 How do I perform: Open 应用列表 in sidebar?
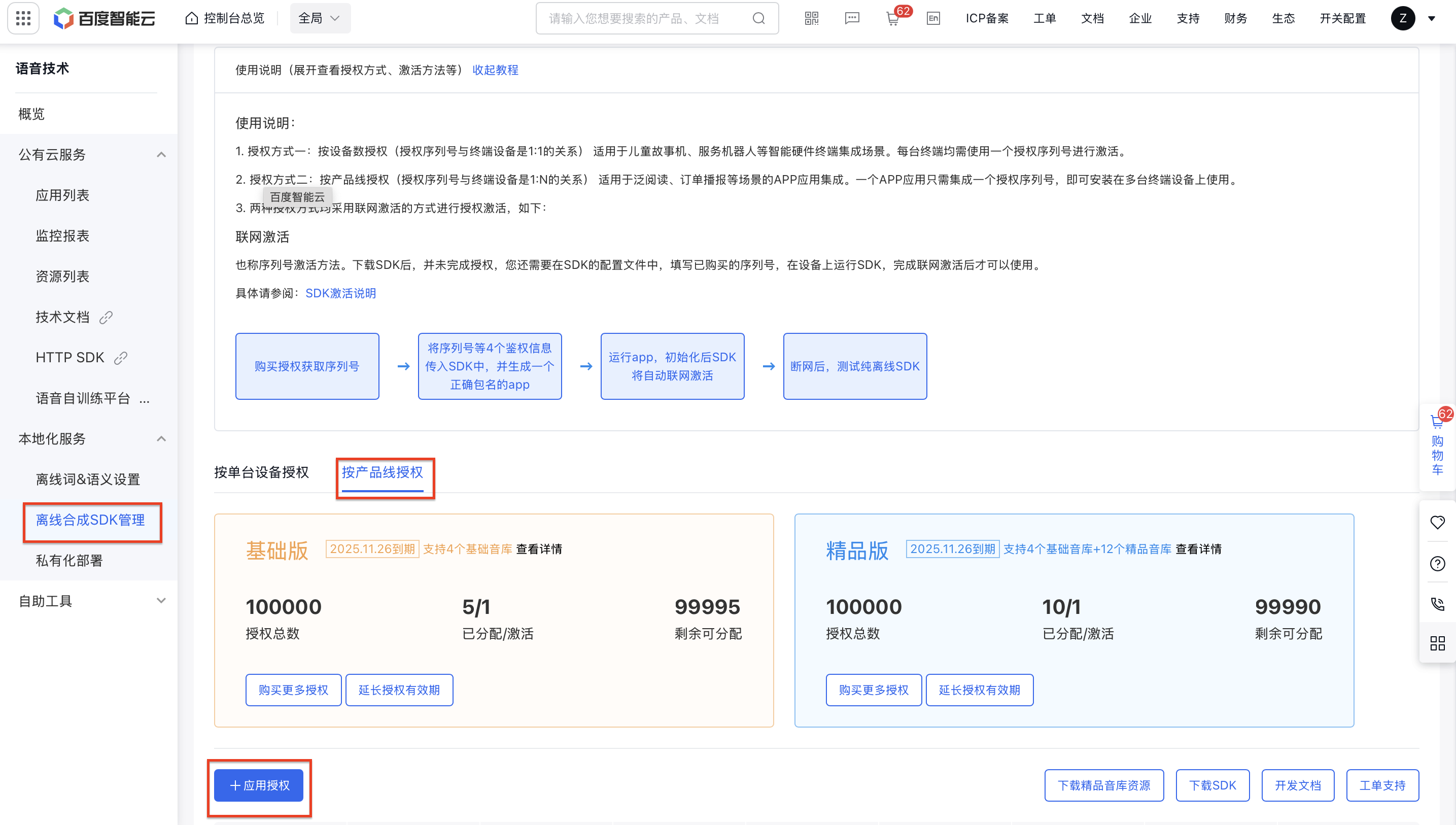coord(62,195)
